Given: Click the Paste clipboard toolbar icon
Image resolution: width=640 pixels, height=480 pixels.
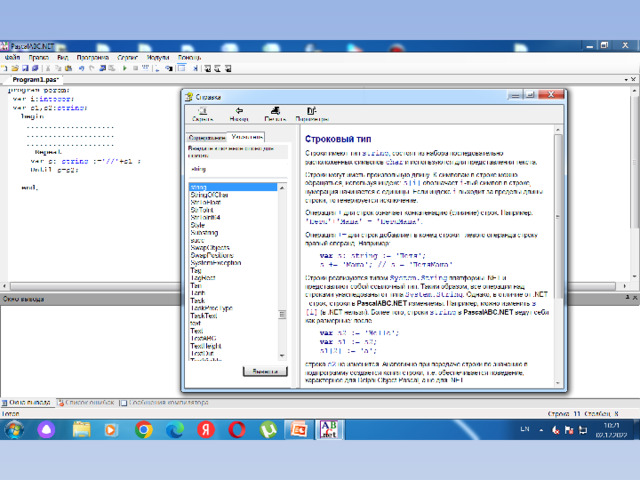Looking at the screenshot, I should coord(68,69).
